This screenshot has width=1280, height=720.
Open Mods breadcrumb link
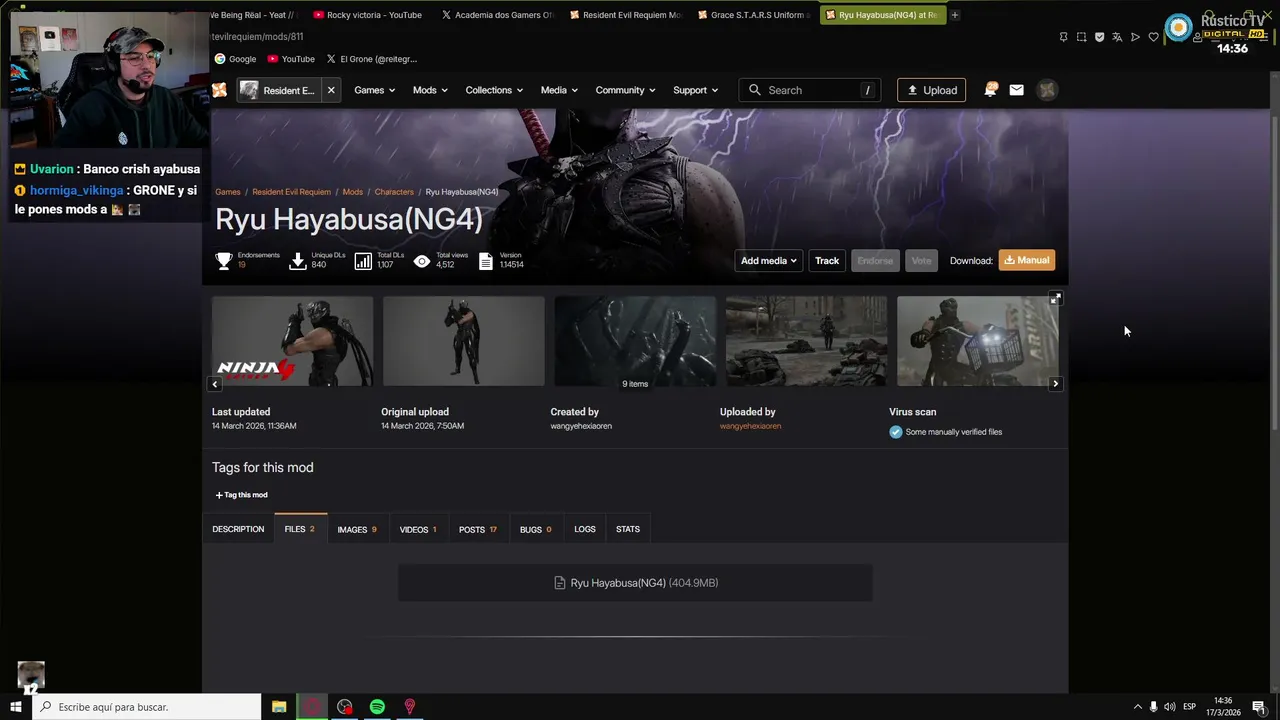[x=353, y=192]
